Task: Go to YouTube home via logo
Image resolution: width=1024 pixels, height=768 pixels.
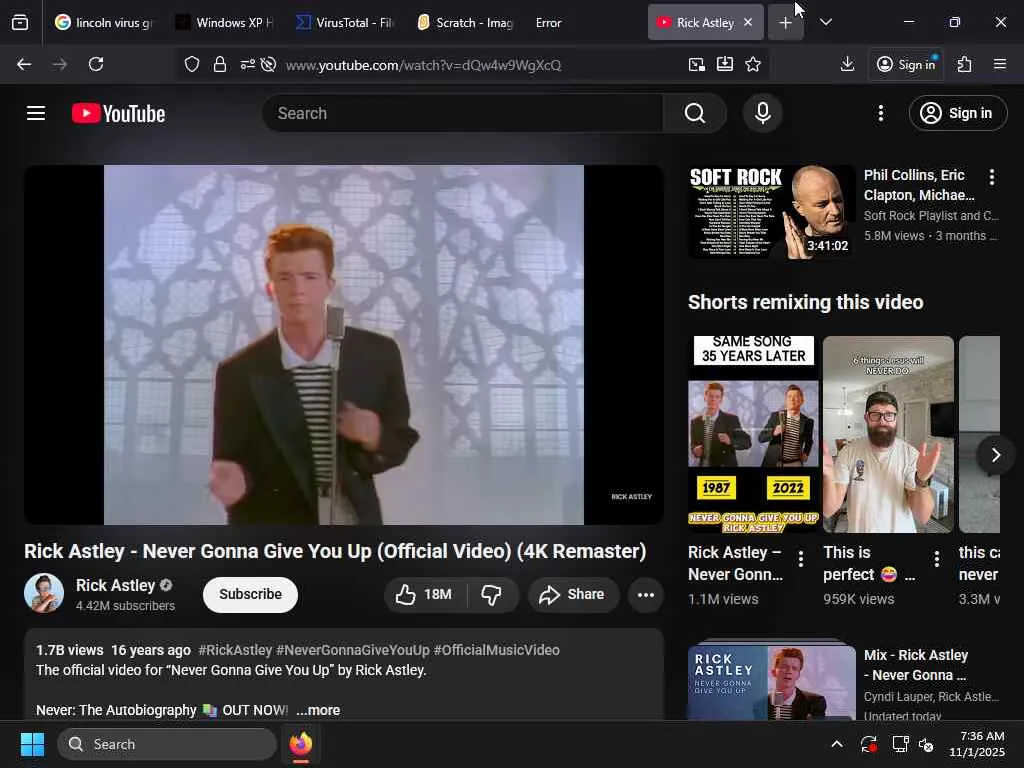Action: coord(118,113)
